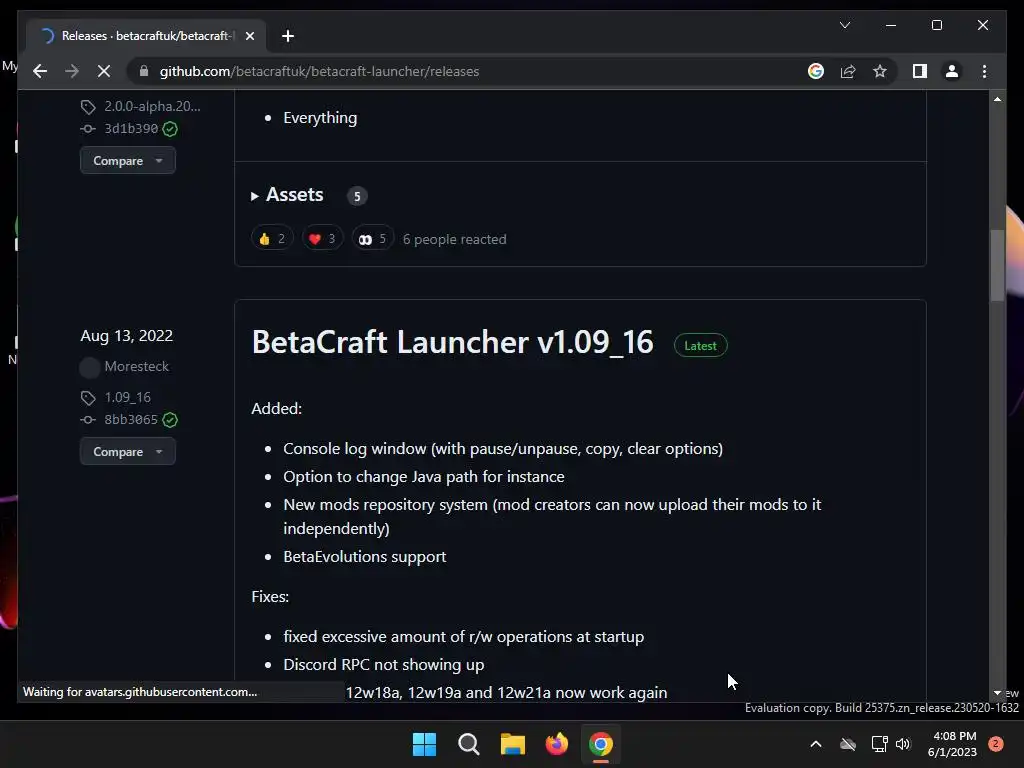
Task: Open the Google icon in address bar
Action: pos(816,71)
